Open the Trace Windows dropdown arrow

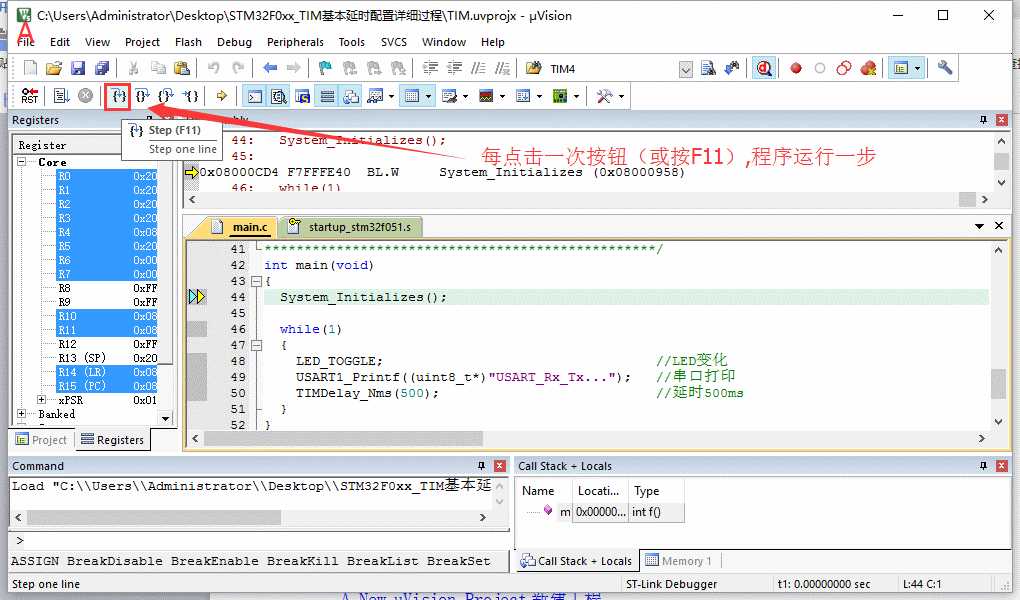tap(539, 97)
